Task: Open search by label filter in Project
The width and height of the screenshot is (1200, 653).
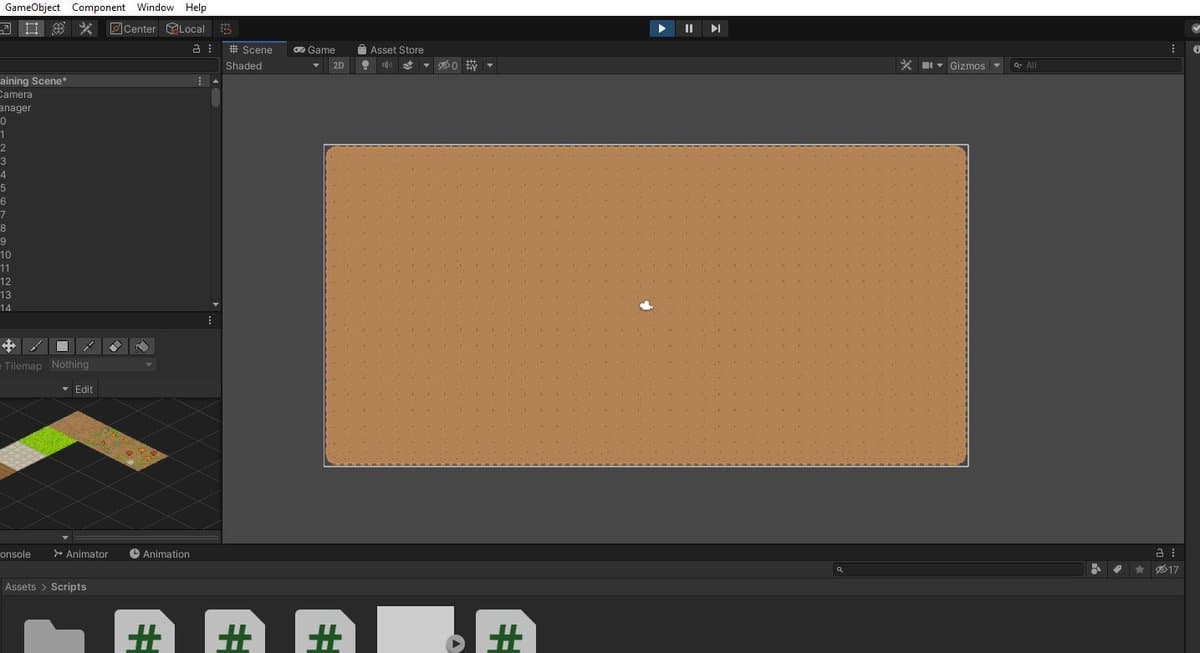Action: (x=1118, y=569)
